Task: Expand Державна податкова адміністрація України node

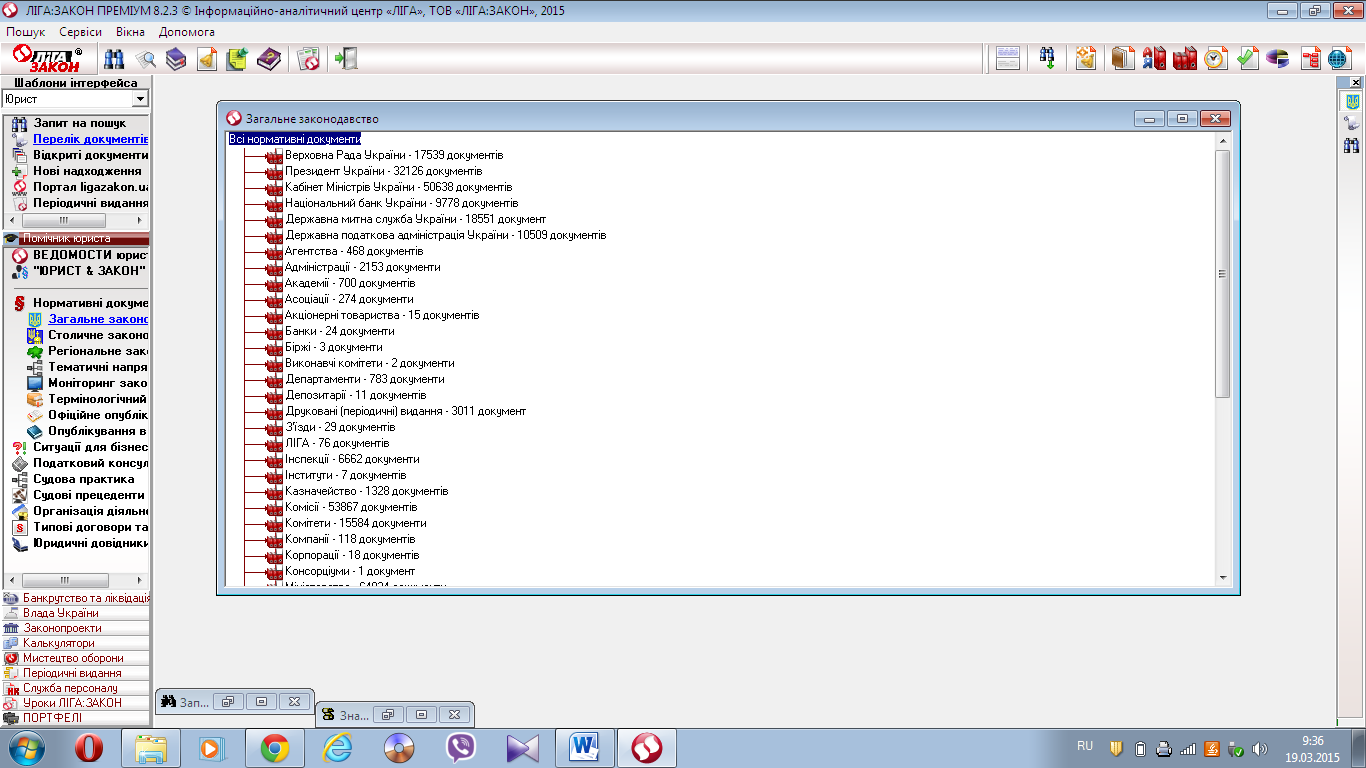Action: tap(445, 235)
